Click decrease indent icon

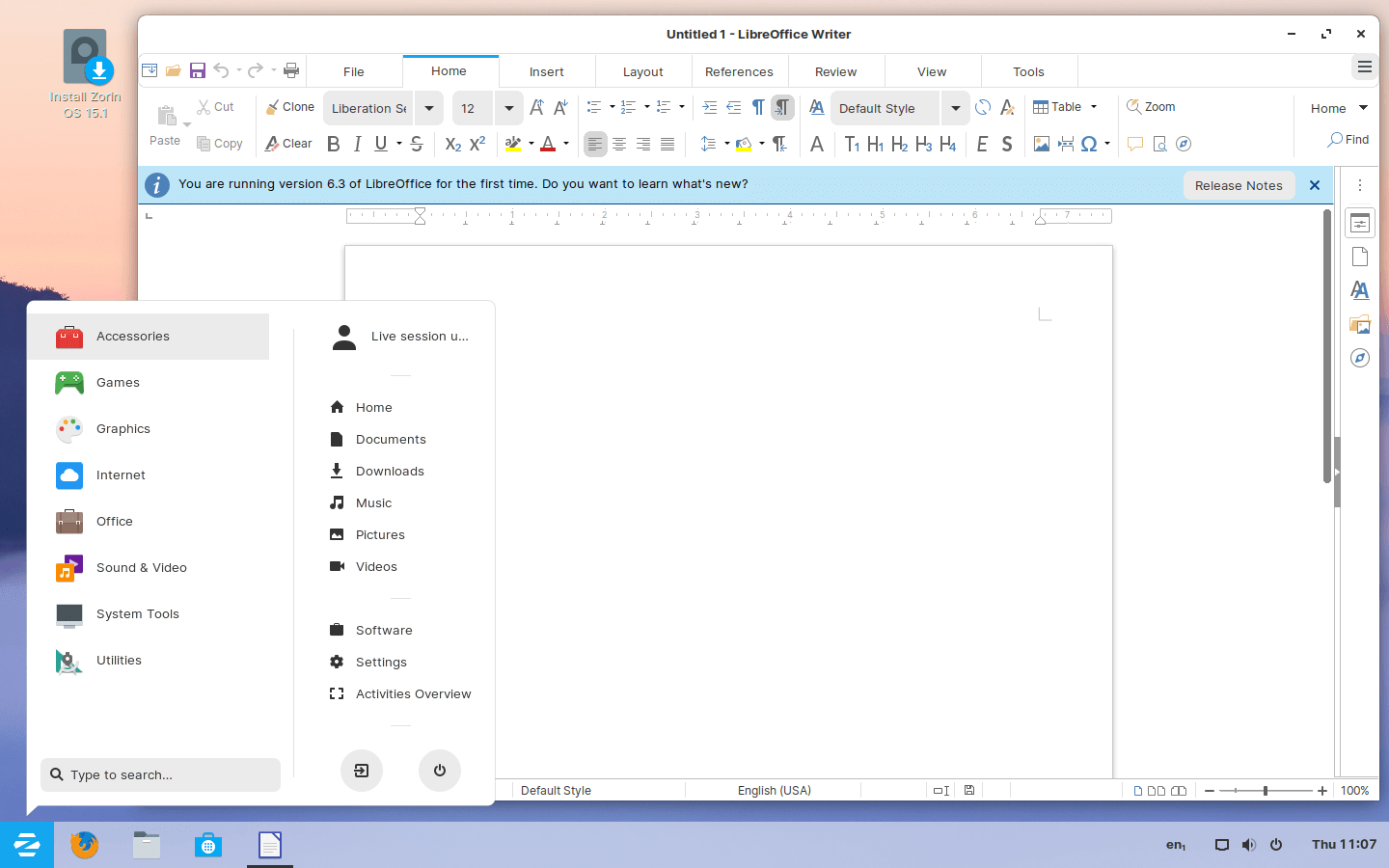coord(734,107)
